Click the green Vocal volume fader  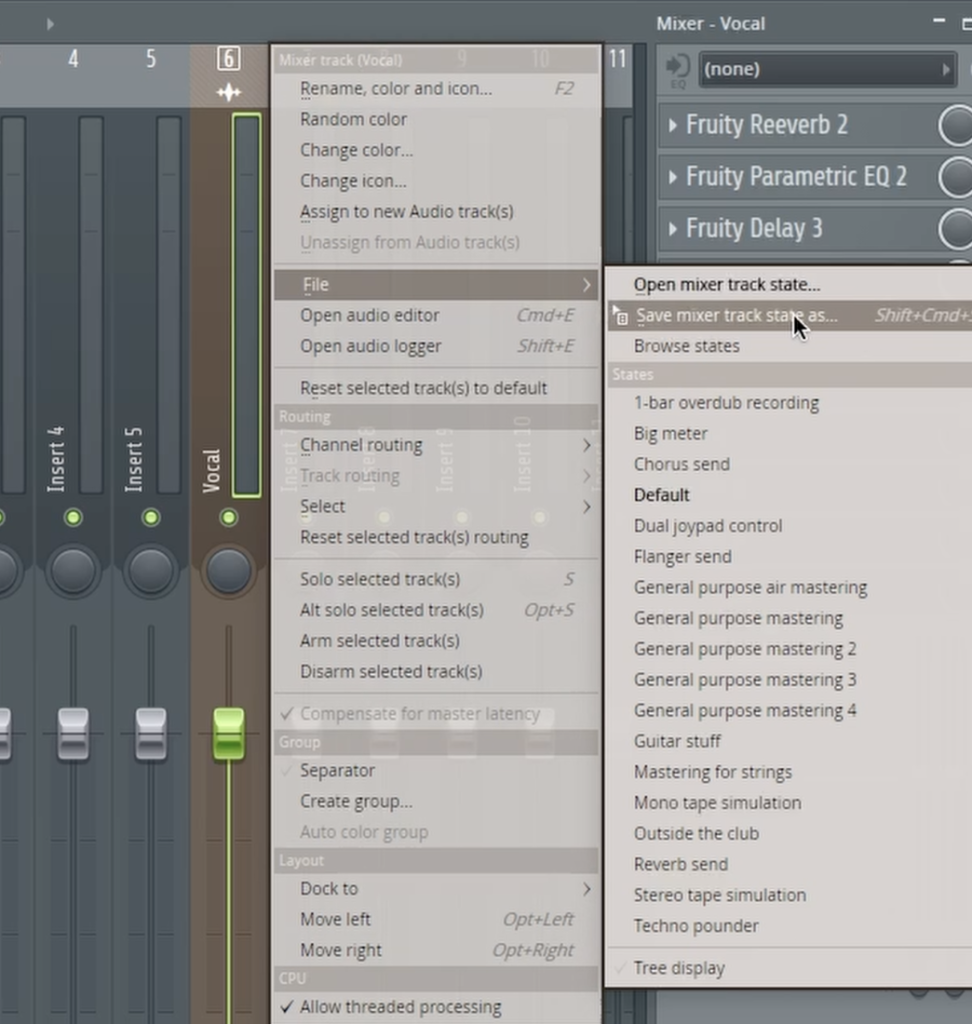(x=229, y=733)
